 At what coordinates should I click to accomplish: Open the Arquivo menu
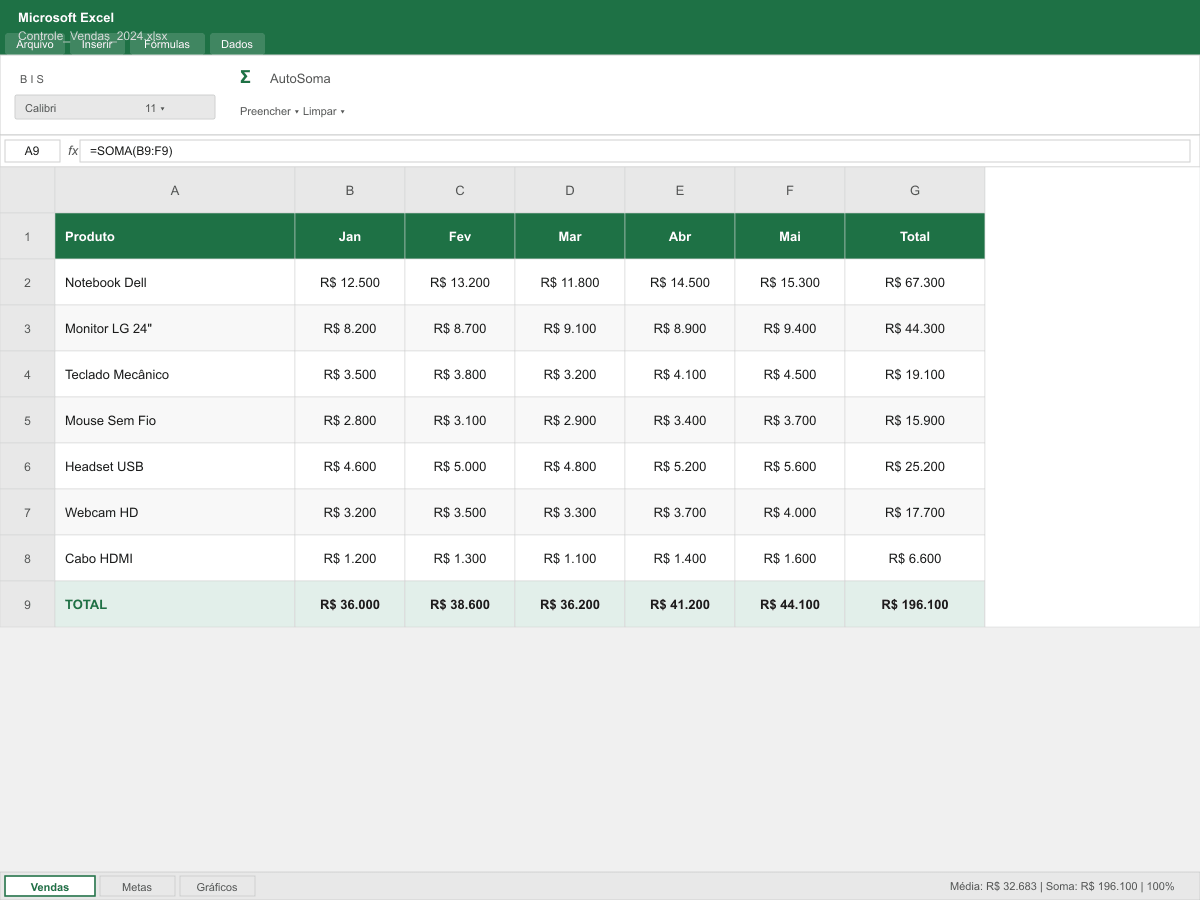click(35, 44)
